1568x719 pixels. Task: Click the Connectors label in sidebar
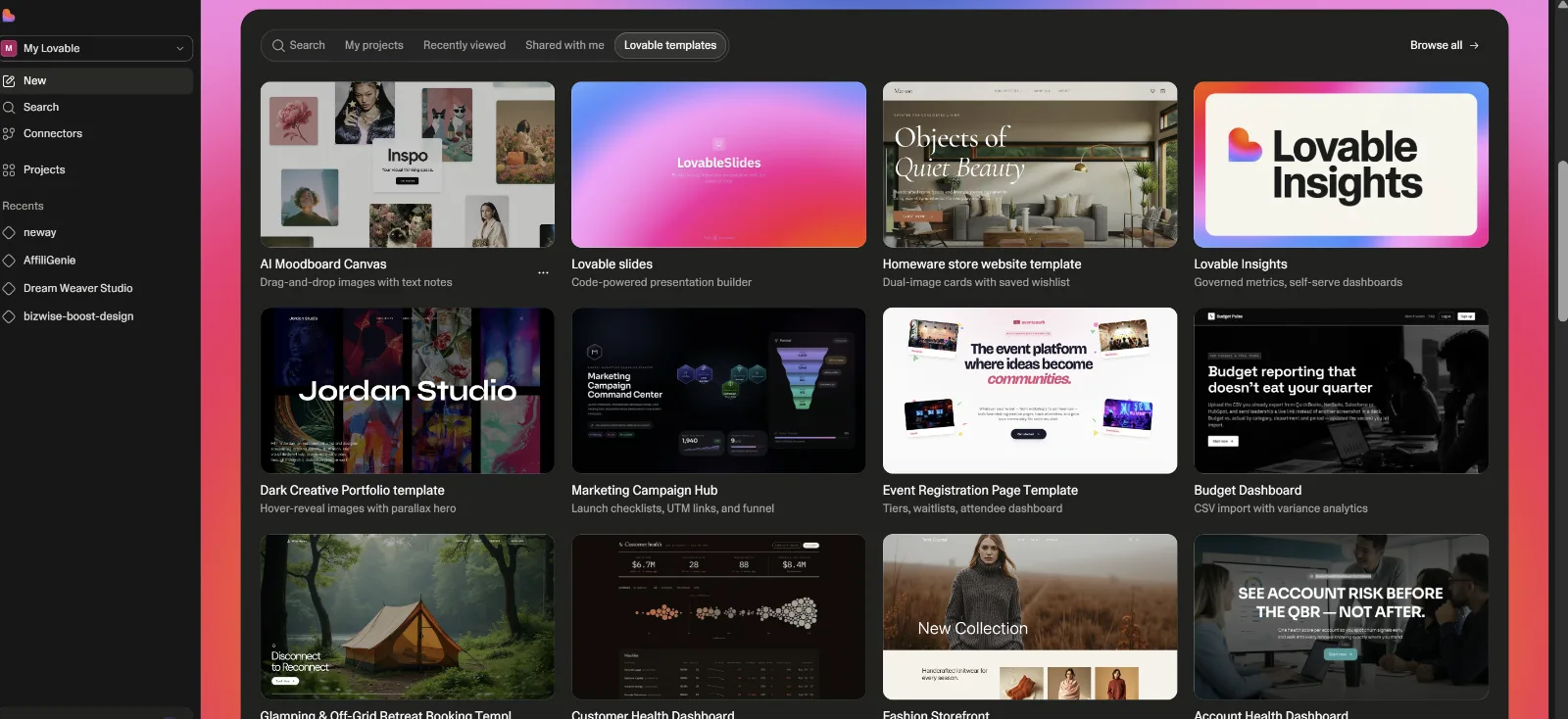[53, 133]
